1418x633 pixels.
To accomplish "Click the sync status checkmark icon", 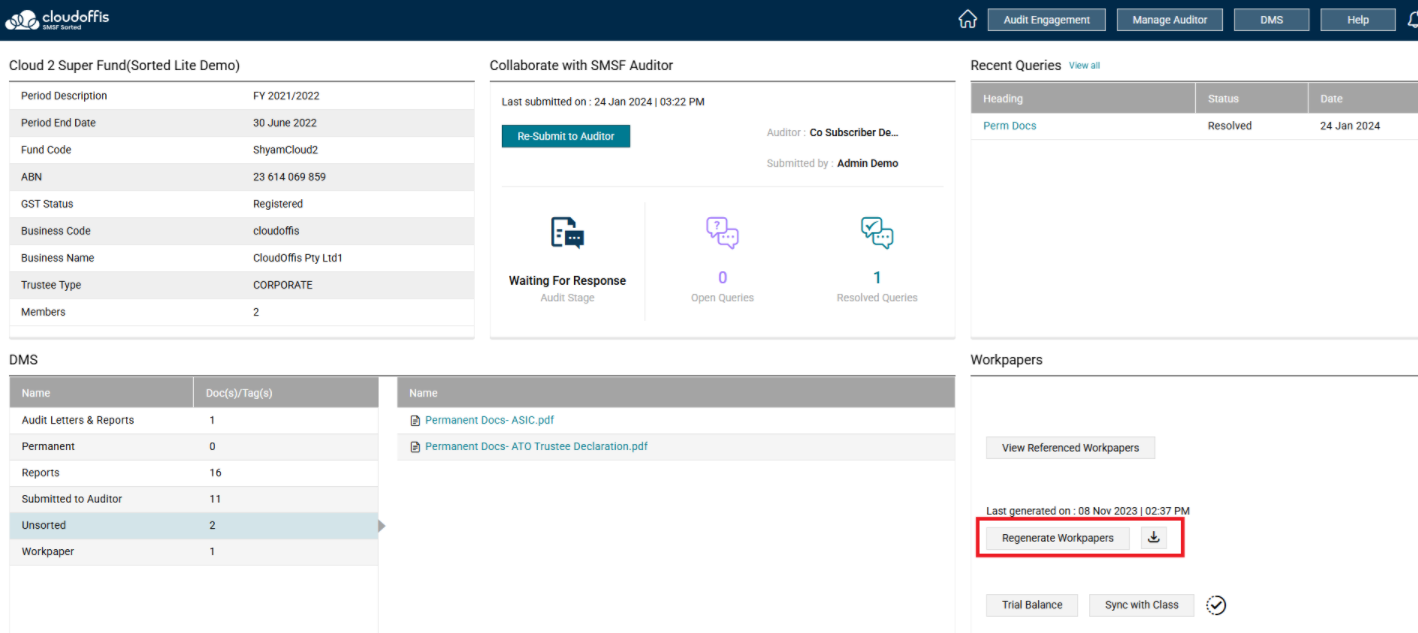I will click(1216, 605).
